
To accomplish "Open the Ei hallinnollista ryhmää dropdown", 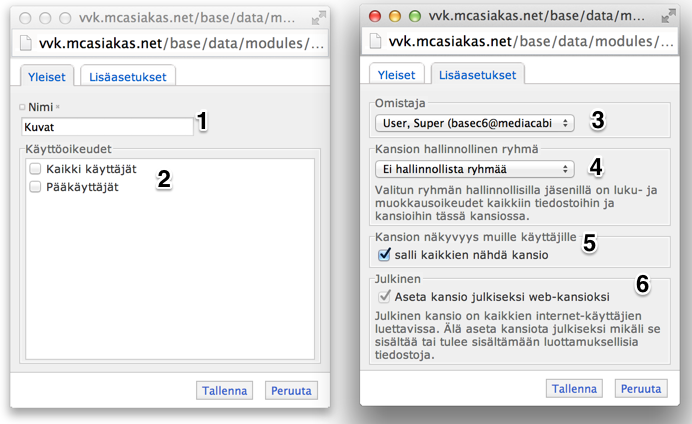I will tap(474, 169).
